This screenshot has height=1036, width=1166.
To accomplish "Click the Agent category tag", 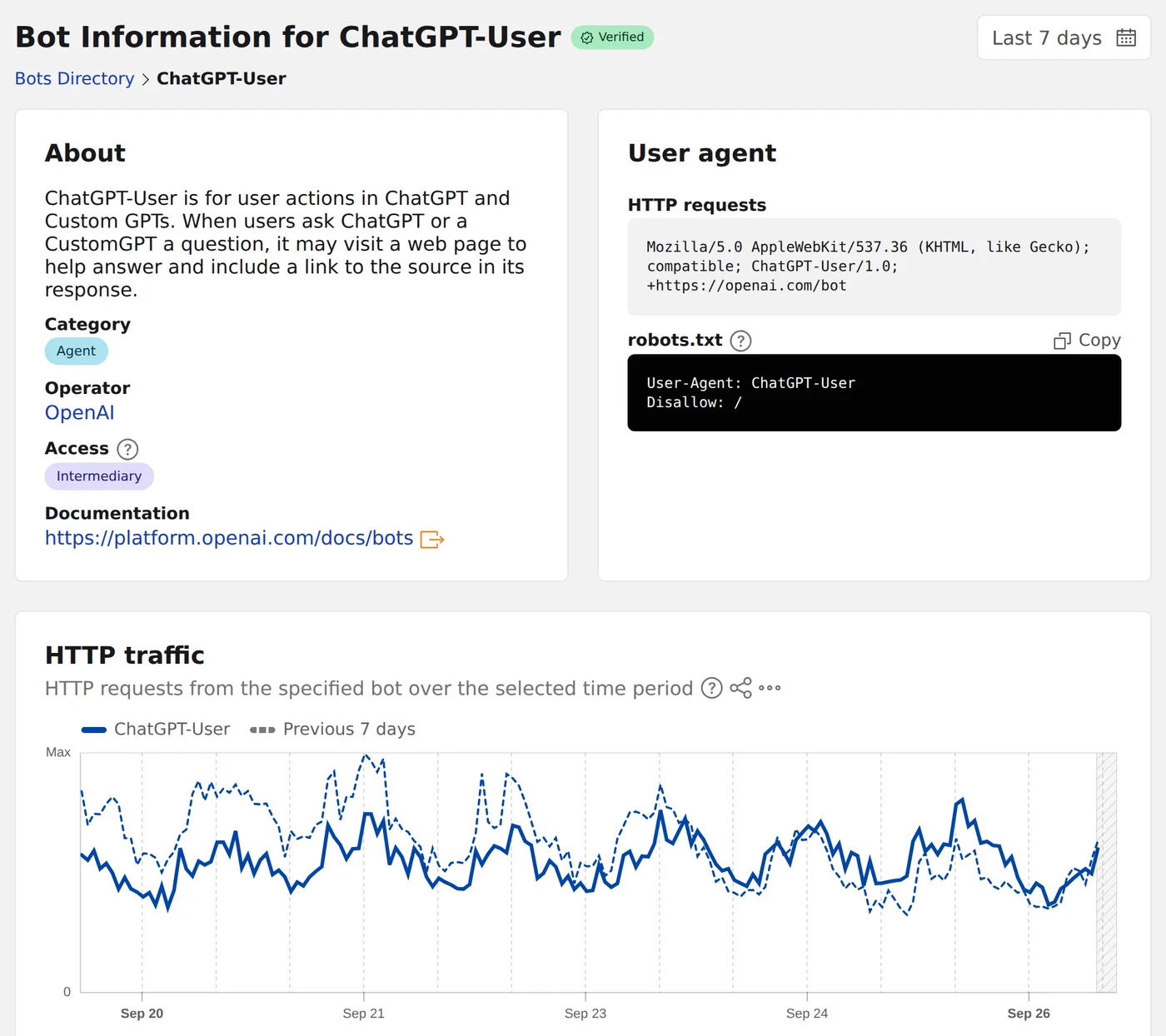I will (76, 351).
